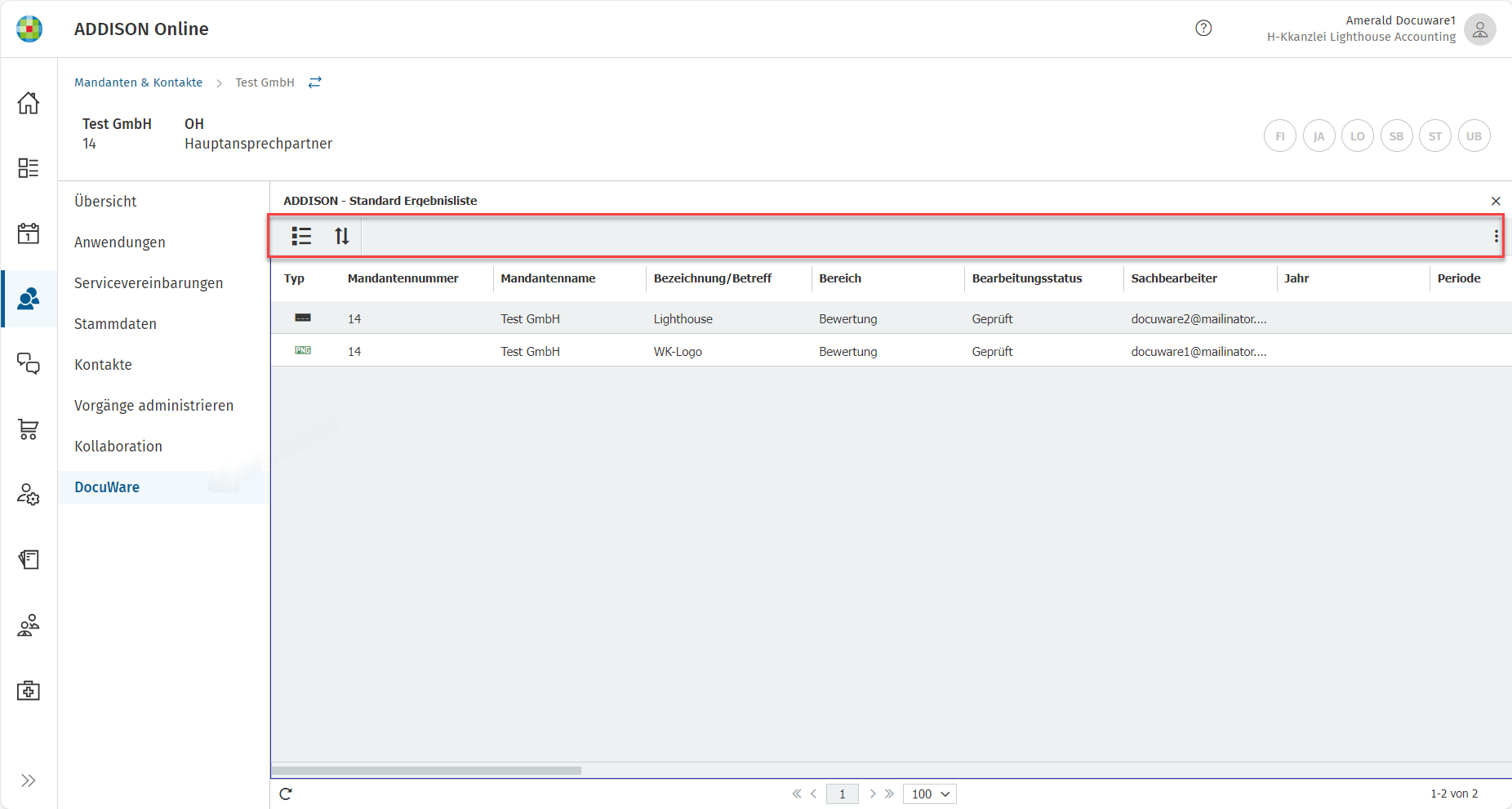
Task: Select the Lighthouse document row
Action: click(891, 318)
